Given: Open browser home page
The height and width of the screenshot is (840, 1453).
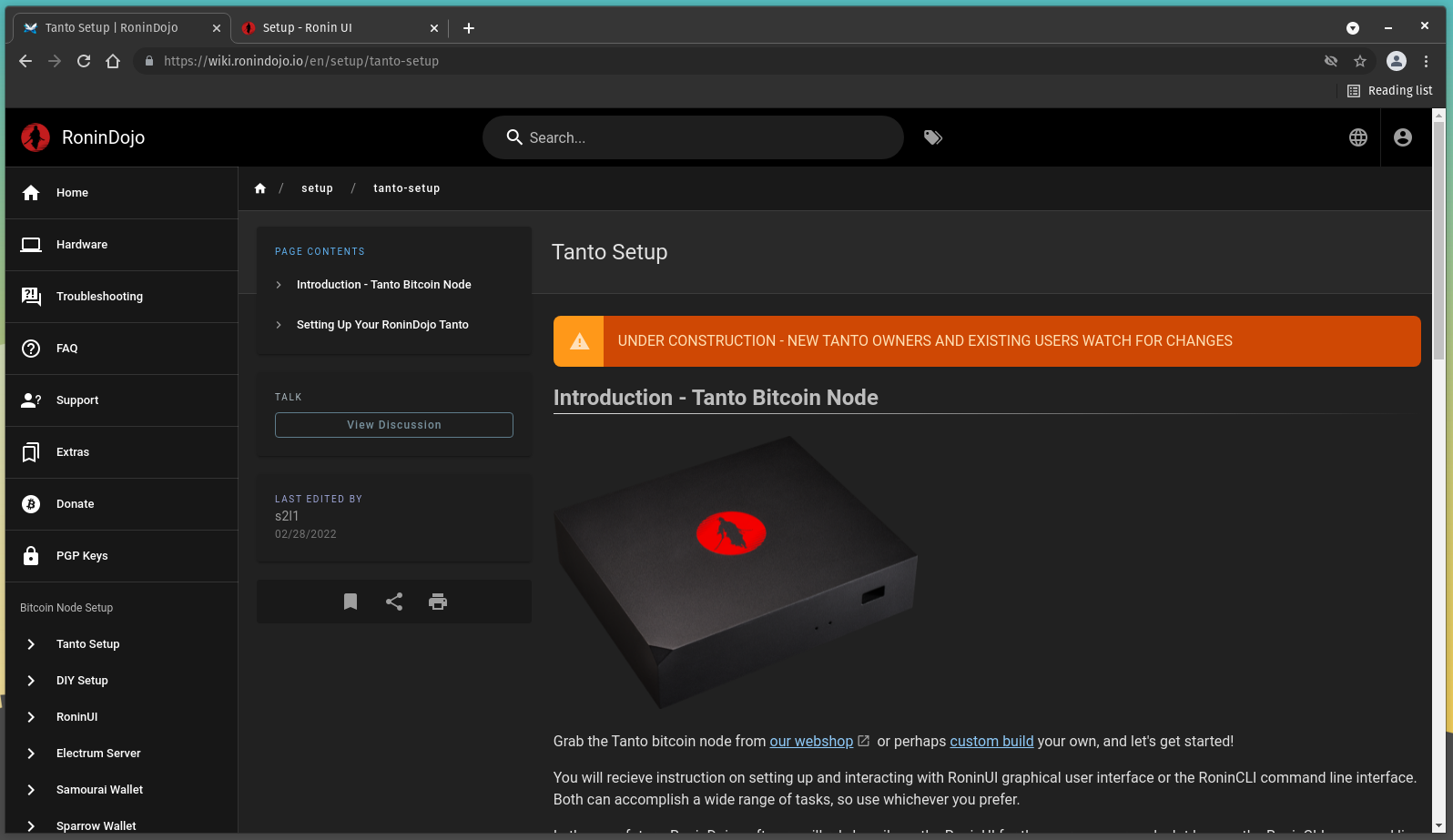Looking at the screenshot, I should coord(113,61).
